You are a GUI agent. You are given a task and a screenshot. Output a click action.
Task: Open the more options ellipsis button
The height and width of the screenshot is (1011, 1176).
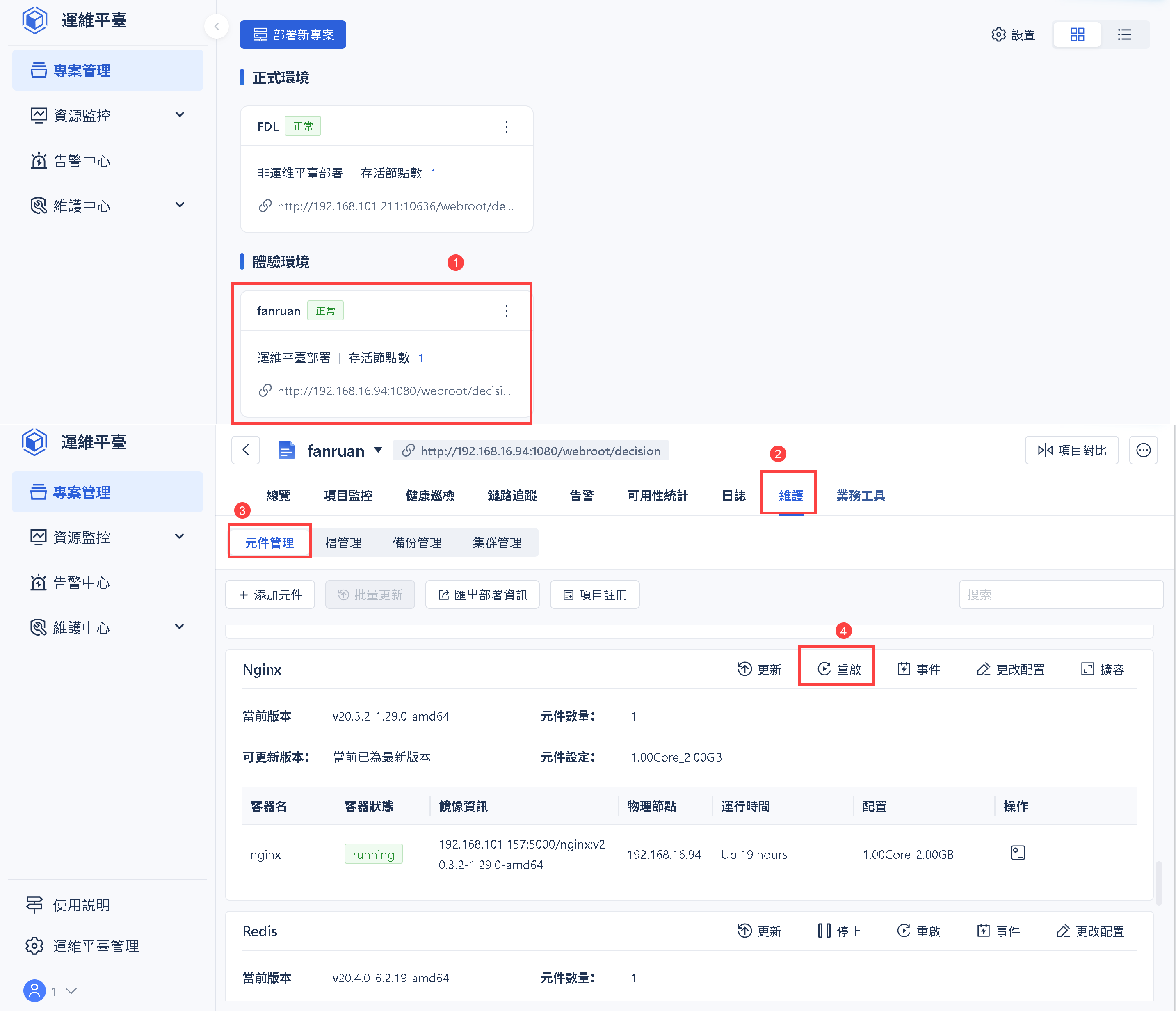tap(1143, 450)
